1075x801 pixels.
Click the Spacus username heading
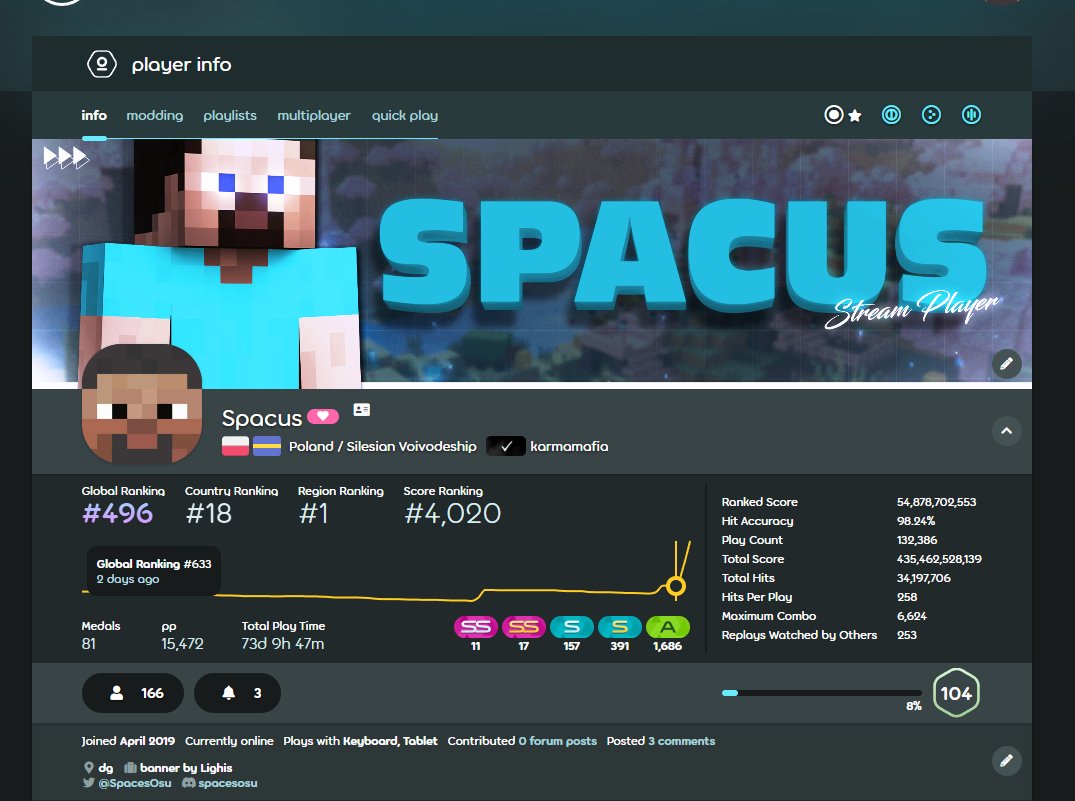(262, 418)
